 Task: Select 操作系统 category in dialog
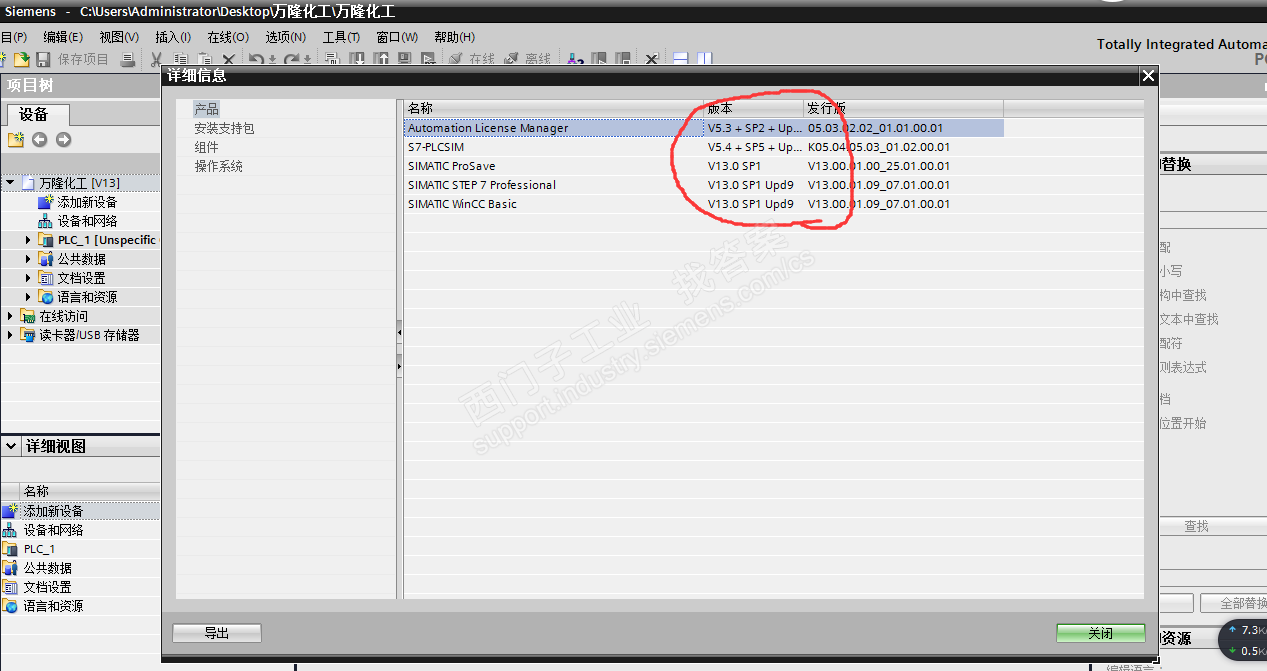click(x=218, y=166)
